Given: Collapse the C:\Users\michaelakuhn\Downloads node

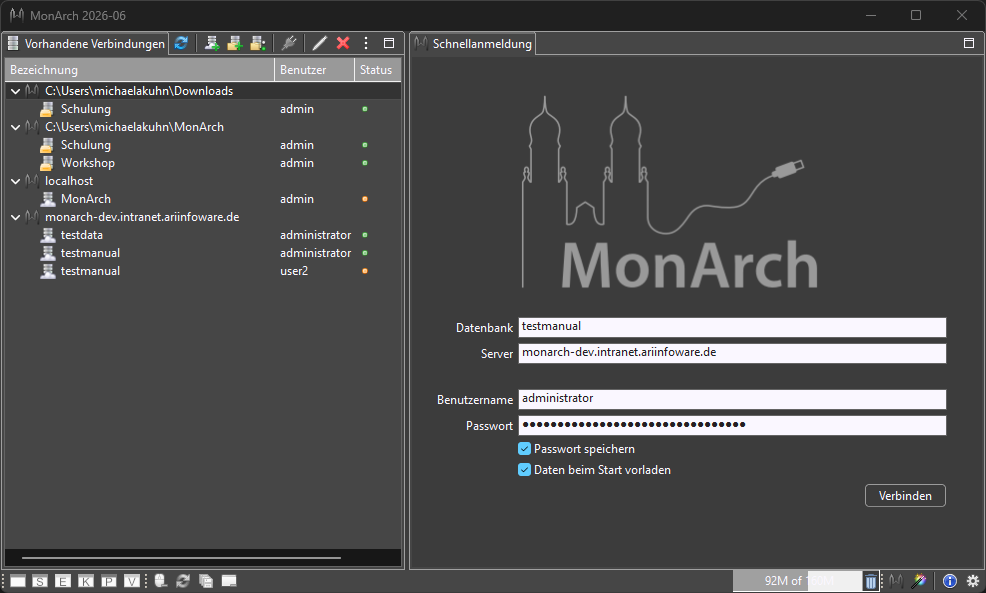Looking at the screenshot, I should [x=16, y=91].
